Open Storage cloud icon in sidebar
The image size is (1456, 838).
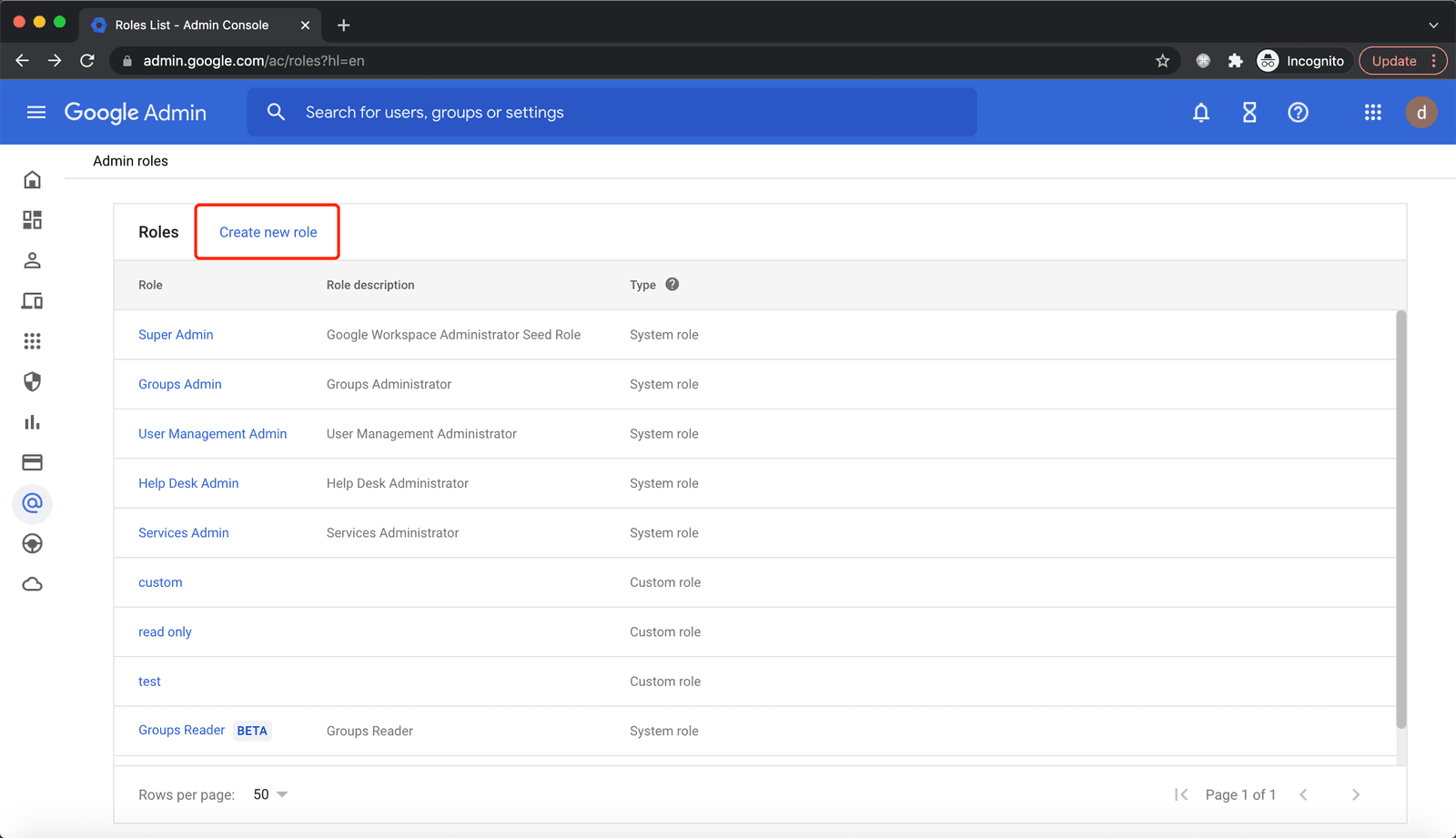pyautogui.click(x=32, y=584)
